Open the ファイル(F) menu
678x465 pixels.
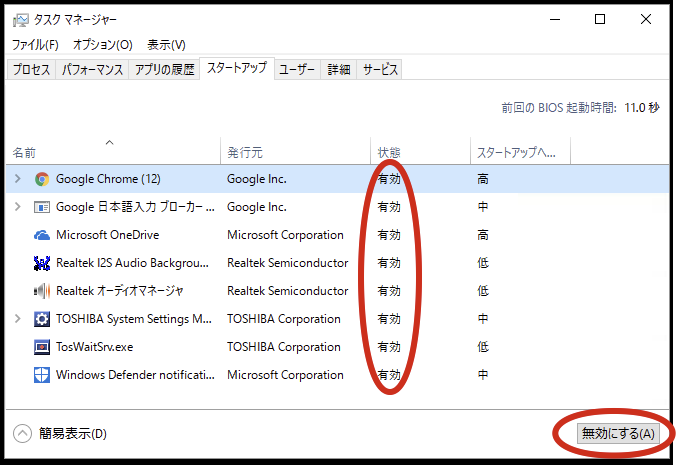click(x=35, y=45)
